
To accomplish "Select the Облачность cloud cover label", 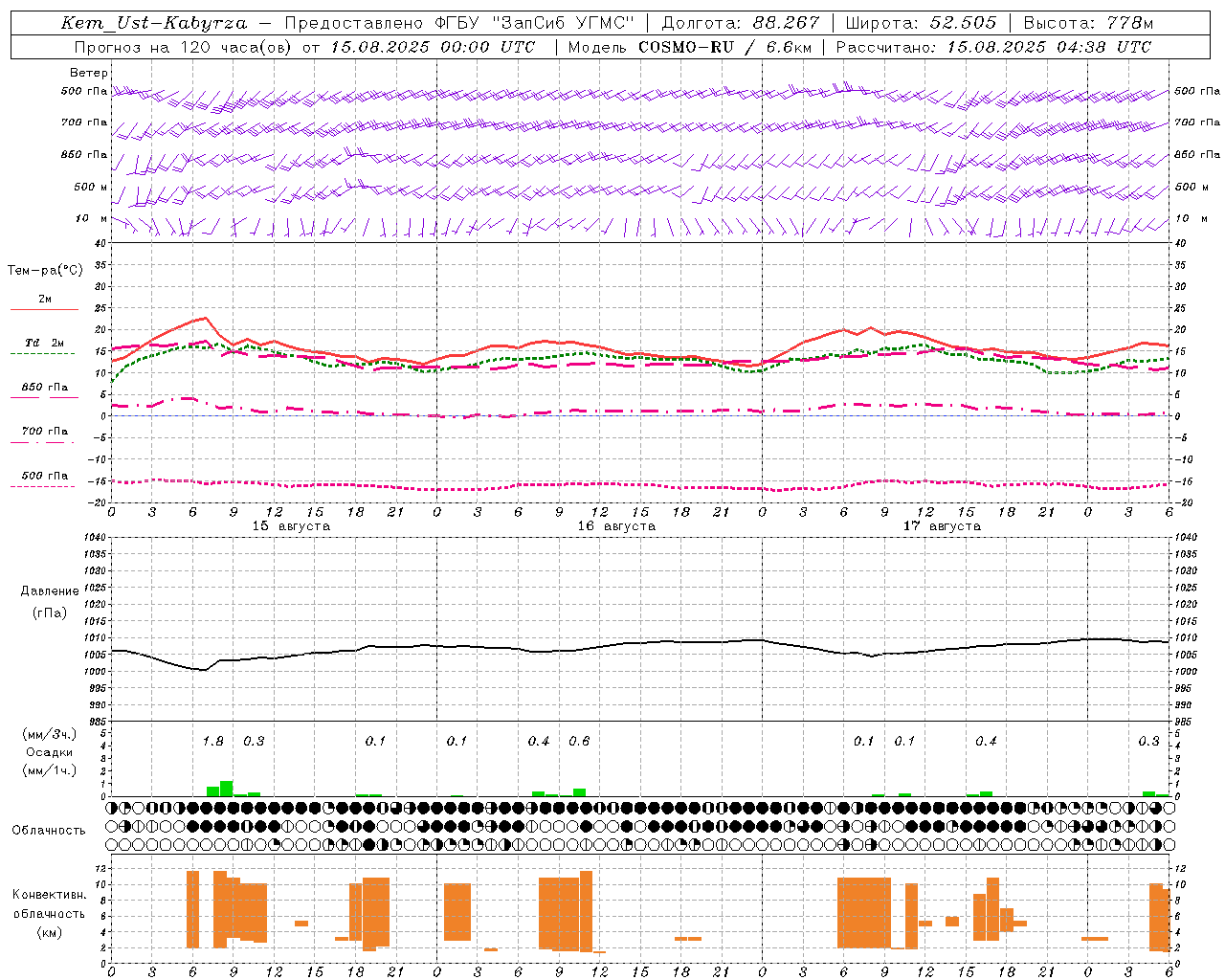I will click(x=49, y=830).
